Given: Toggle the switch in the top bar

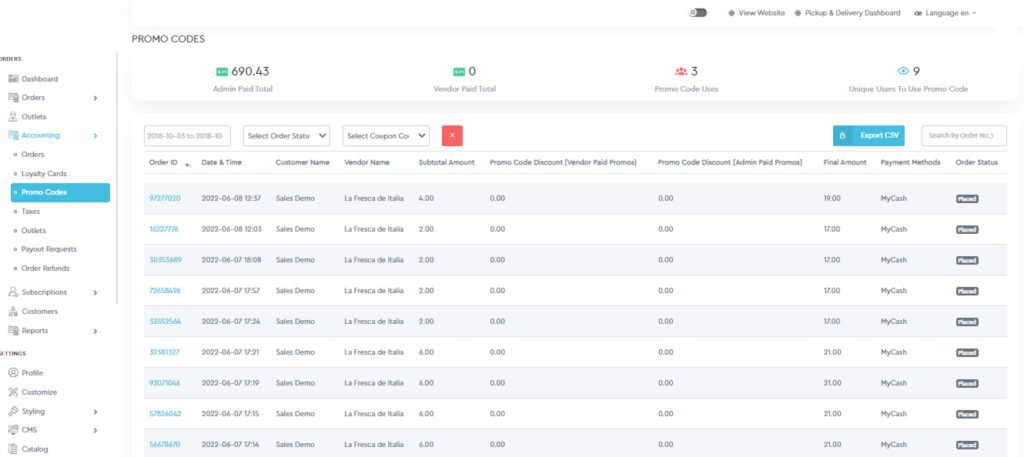Looking at the screenshot, I should click(698, 13).
